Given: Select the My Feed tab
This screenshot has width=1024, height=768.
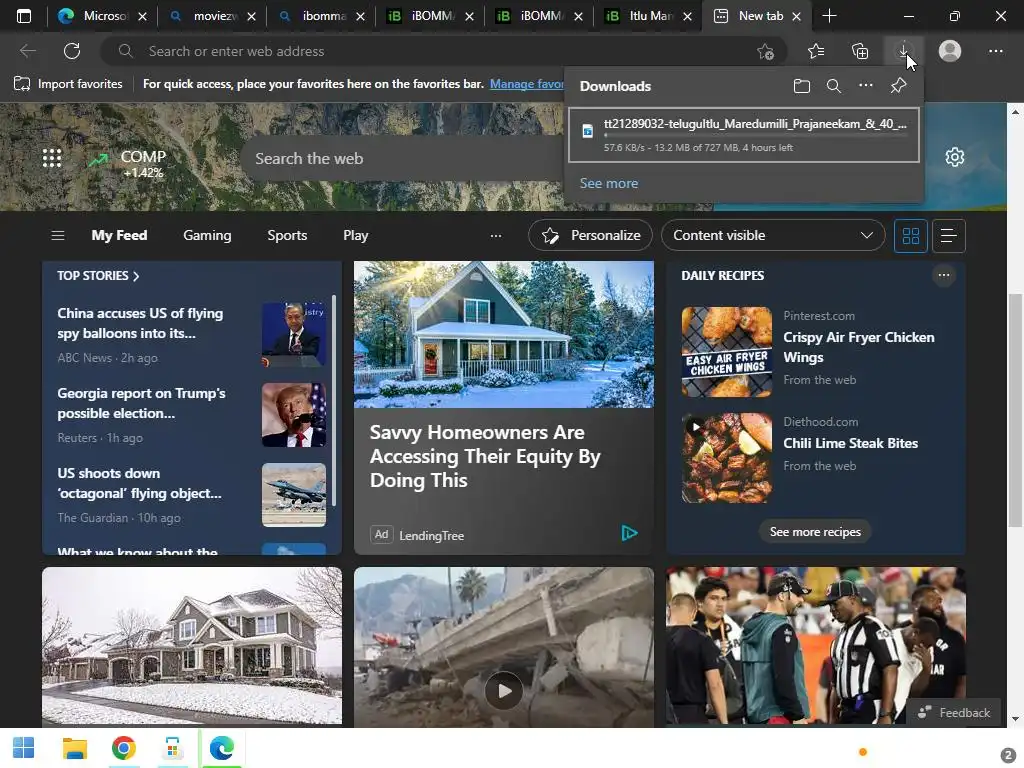Looking at the screenshot, I should point(119,235).
